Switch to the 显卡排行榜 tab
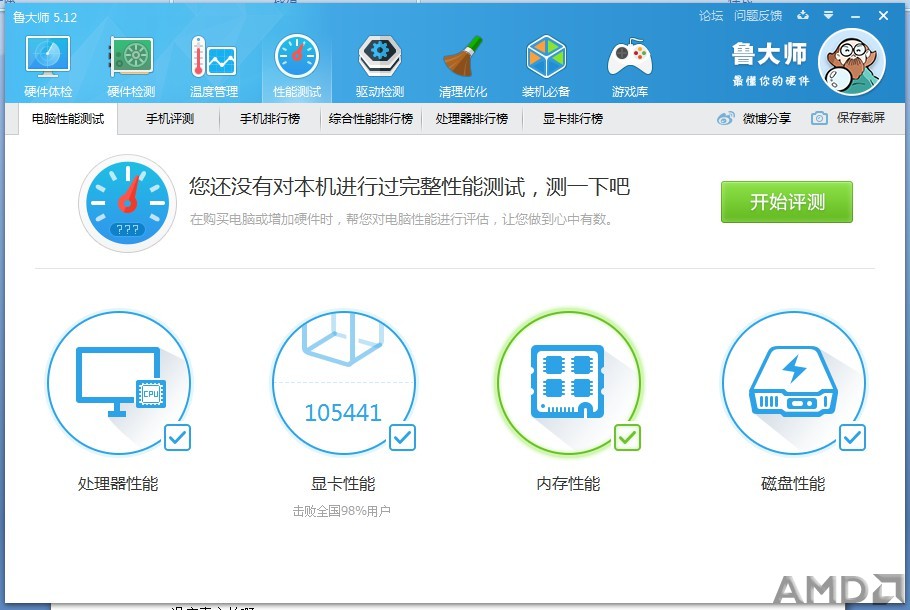Viewport: 910px width, 610px height. (573, 119)
